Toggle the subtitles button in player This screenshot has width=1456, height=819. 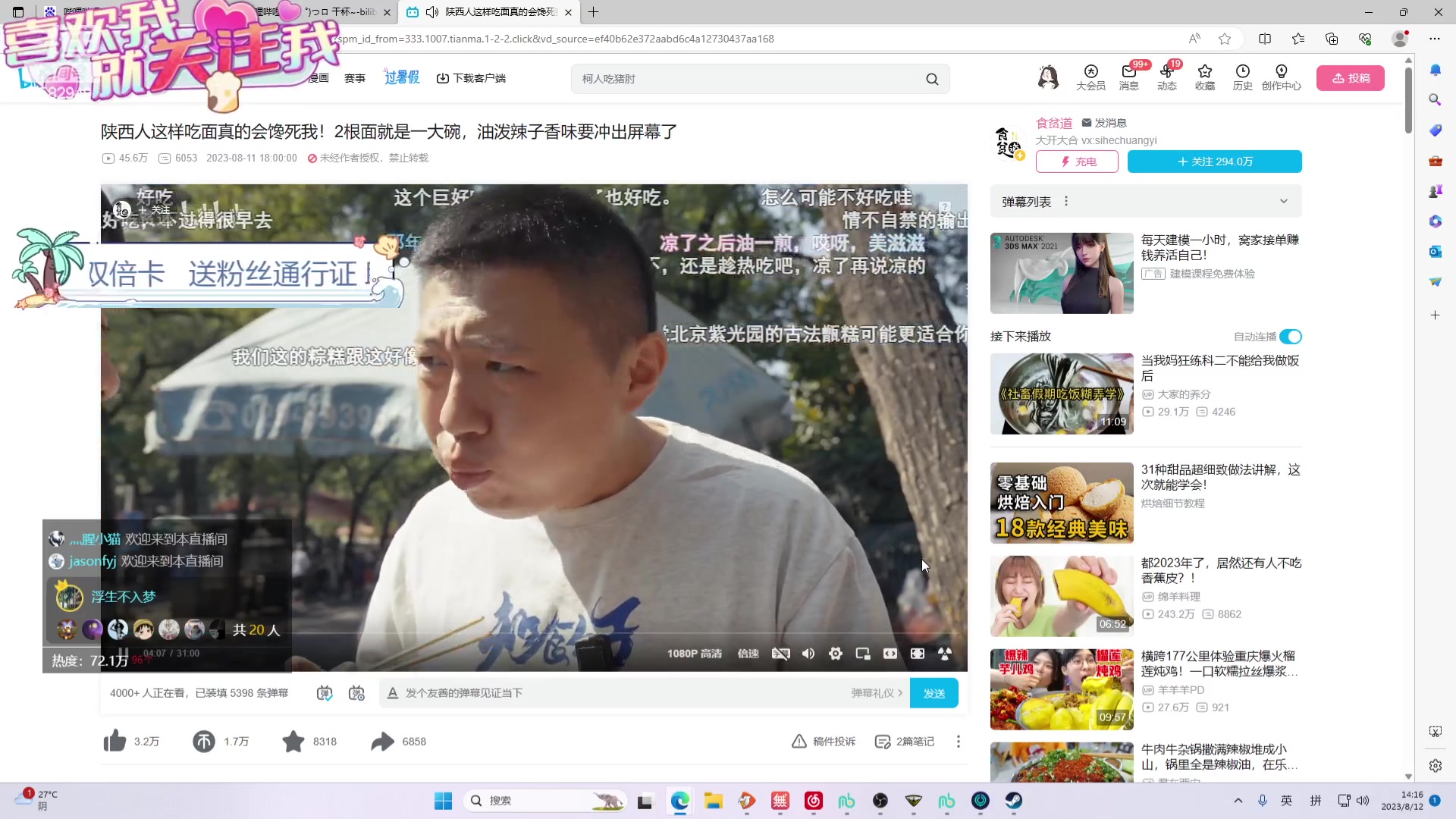[x=781, y=654]
